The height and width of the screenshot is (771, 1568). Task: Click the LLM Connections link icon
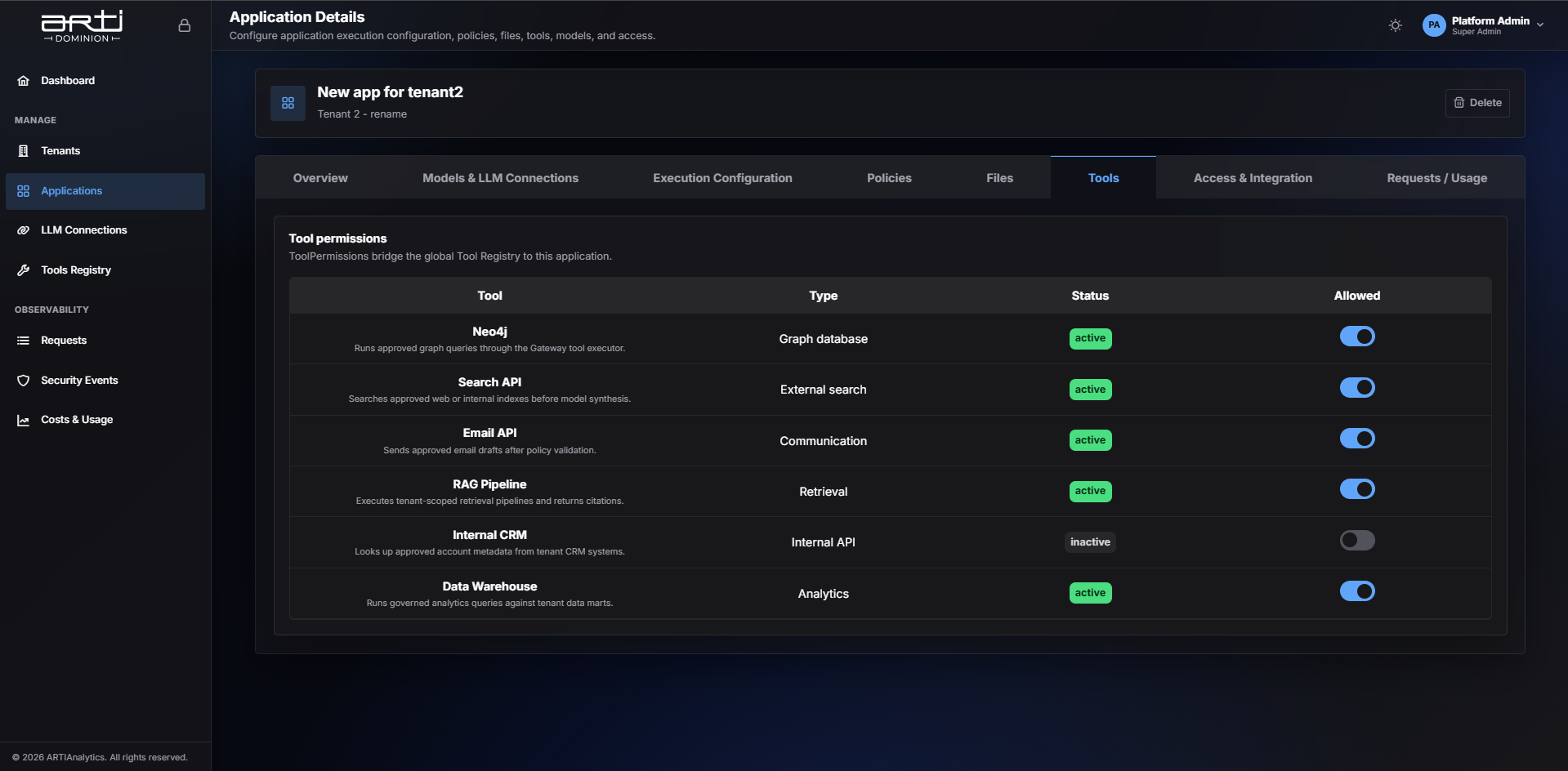coord(24,230)
